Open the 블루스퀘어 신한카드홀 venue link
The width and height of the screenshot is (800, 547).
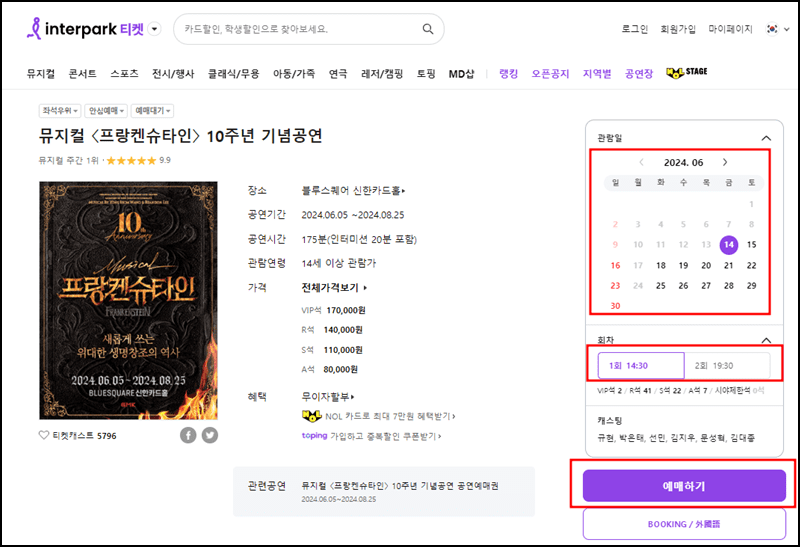click(353, 190)
